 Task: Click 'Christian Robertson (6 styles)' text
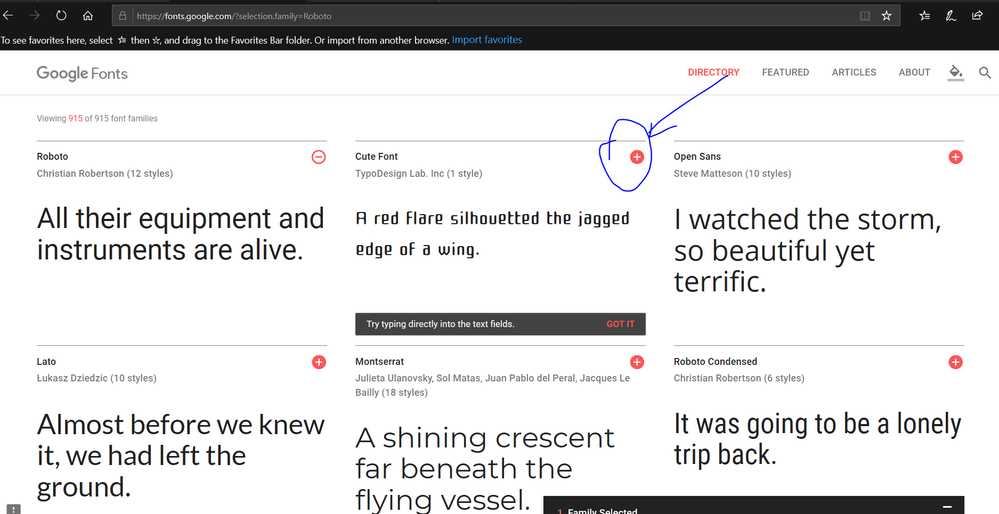pyautogui.click(x=739, y=378)
